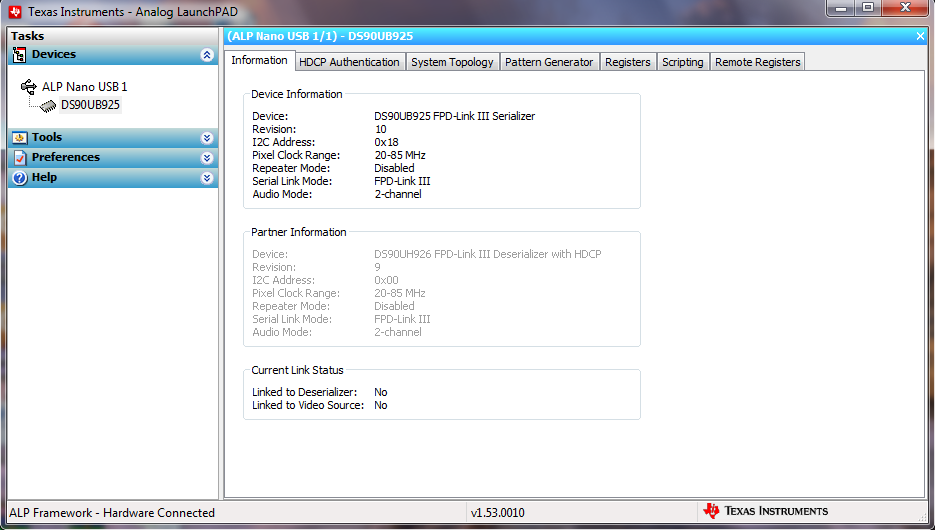
Task: Click the partner I2C Address '0x00'
Action: [x=386, y=280]
